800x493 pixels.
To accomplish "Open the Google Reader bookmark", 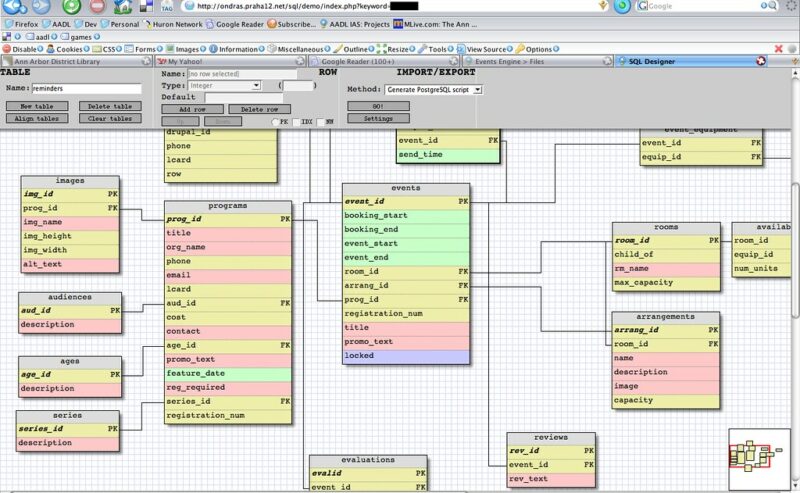I will (235, 24).
